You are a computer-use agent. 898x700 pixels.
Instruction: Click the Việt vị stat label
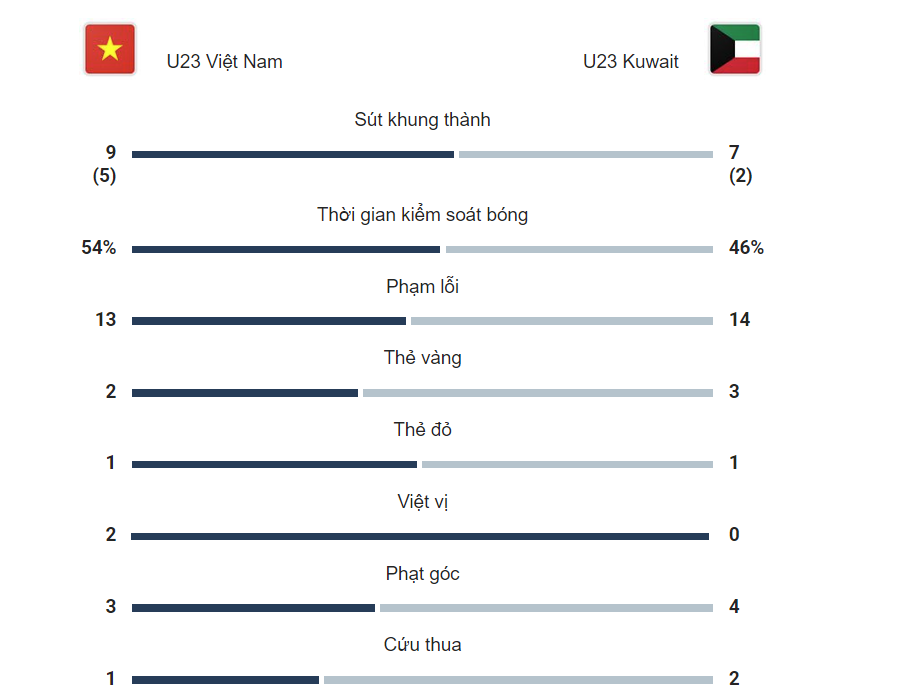422,502
